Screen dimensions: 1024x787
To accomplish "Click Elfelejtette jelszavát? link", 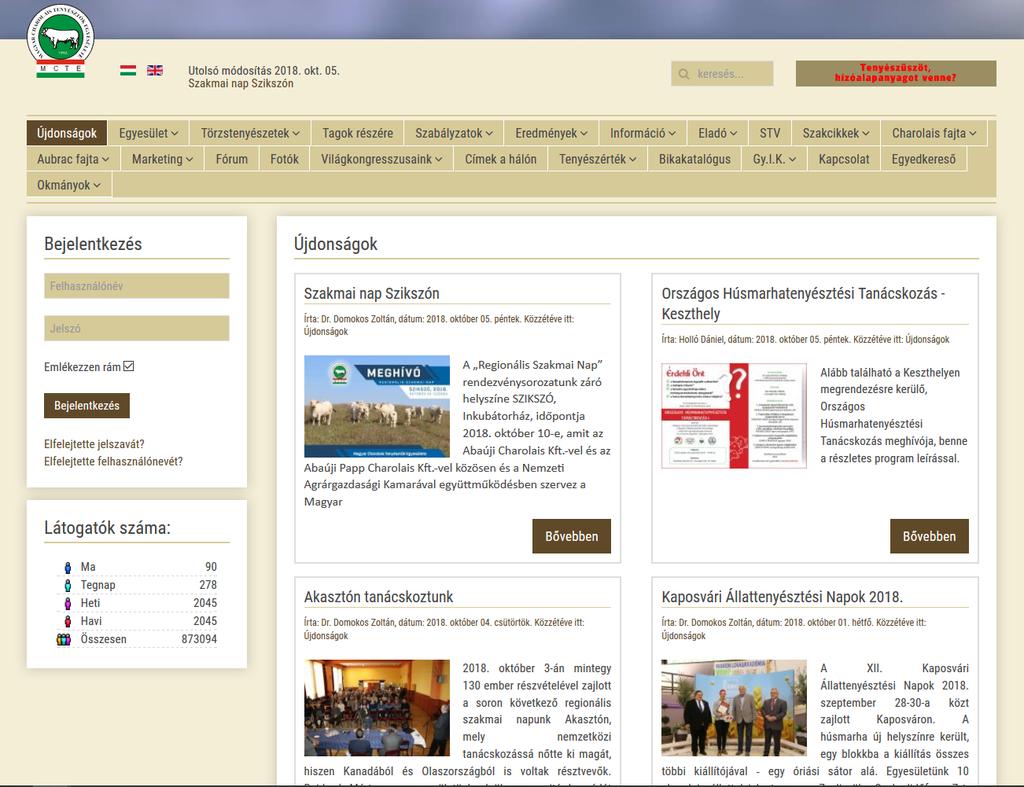I will click(x=94, y=444).
